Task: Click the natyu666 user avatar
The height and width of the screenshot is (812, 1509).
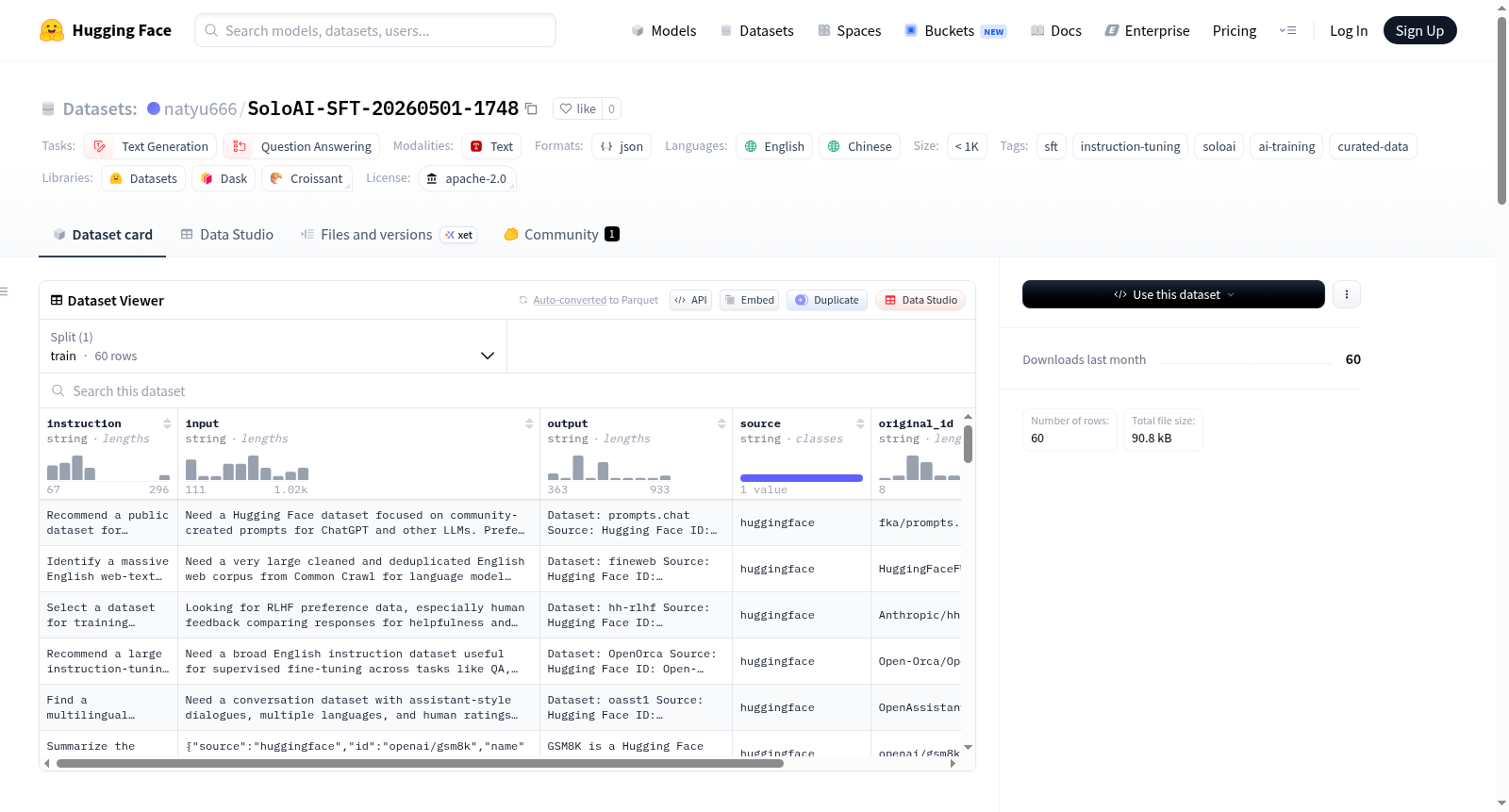Action: [154, 108]
